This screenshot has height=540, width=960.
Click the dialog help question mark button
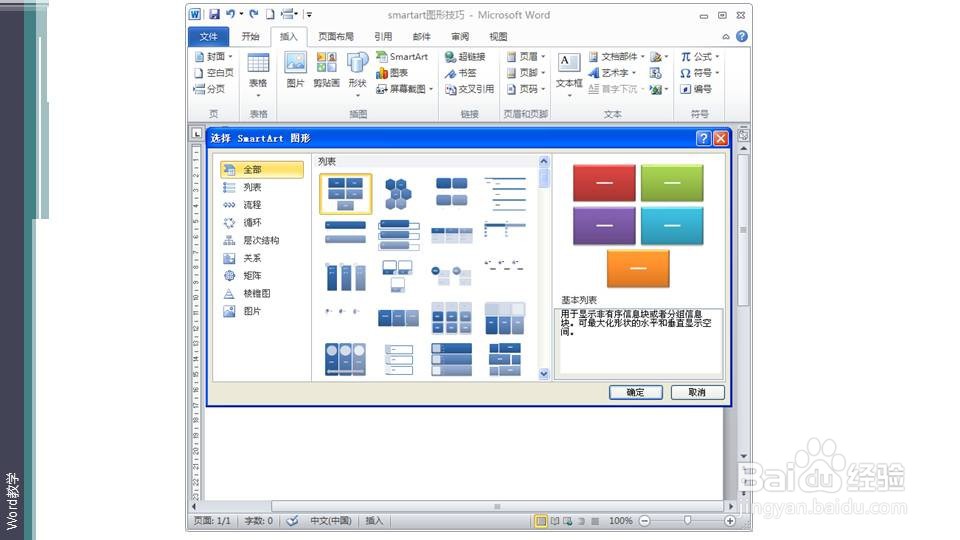pyautogui.click(x=703, y=138)
